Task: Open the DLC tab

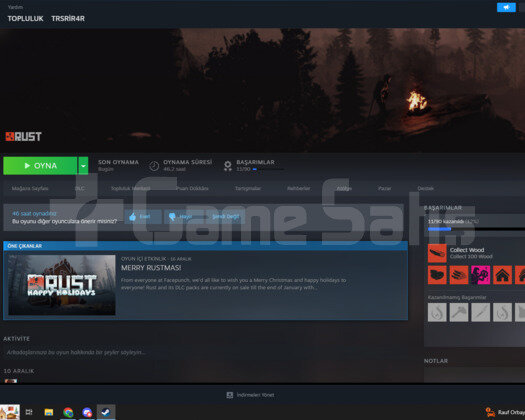Action: pos(80,189)
